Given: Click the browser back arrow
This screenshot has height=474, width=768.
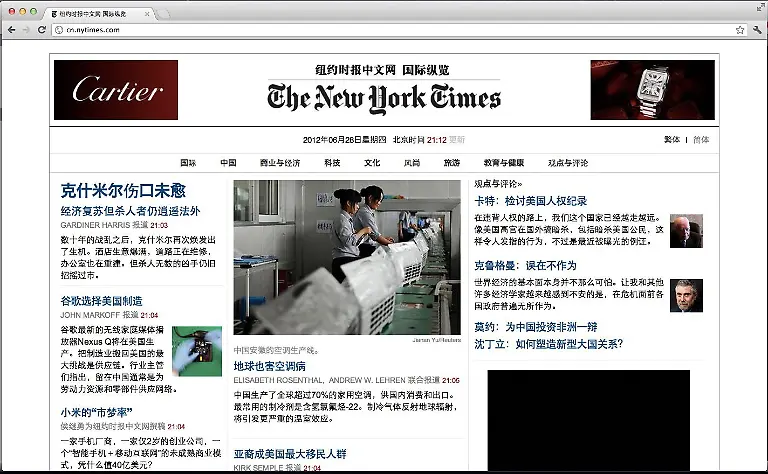Looking at the screenshot, I should pyautogui.click(x=11, y=30).
